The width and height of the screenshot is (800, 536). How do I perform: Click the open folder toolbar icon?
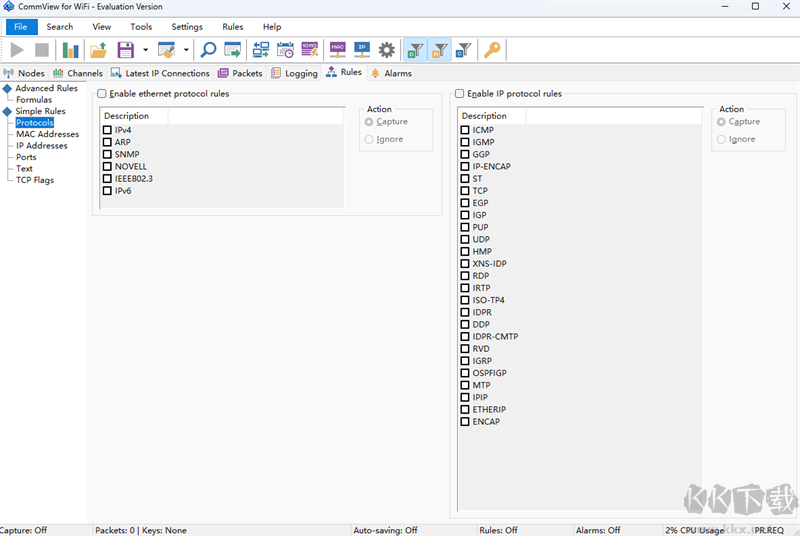pos(98,49)
